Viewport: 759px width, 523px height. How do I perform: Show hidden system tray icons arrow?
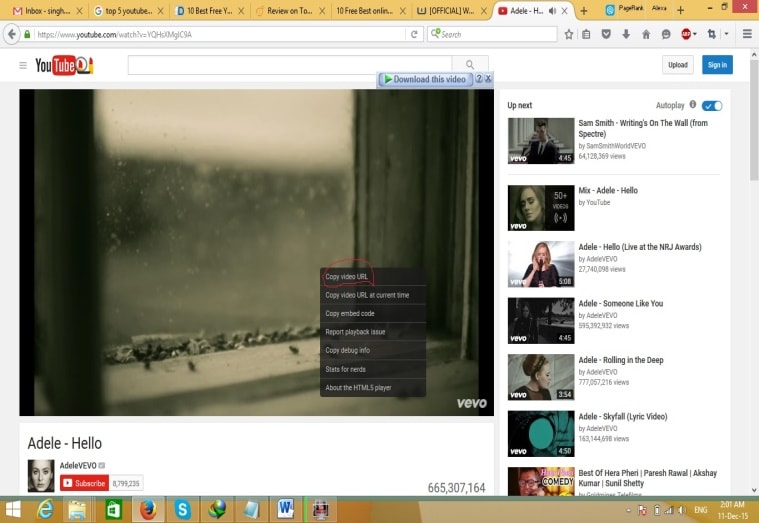click(x=628, y=510)
